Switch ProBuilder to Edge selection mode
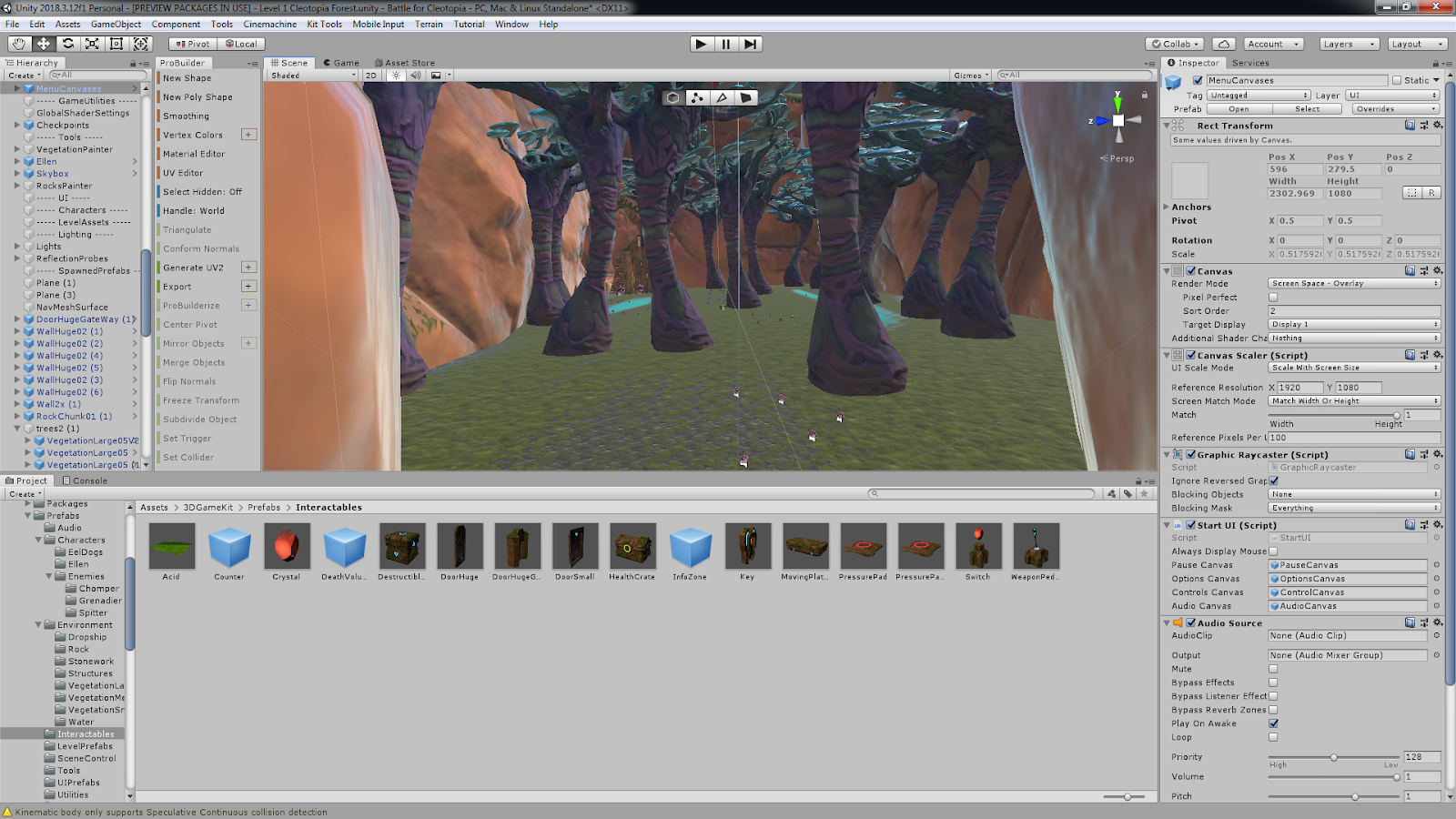 pos(722,97)
